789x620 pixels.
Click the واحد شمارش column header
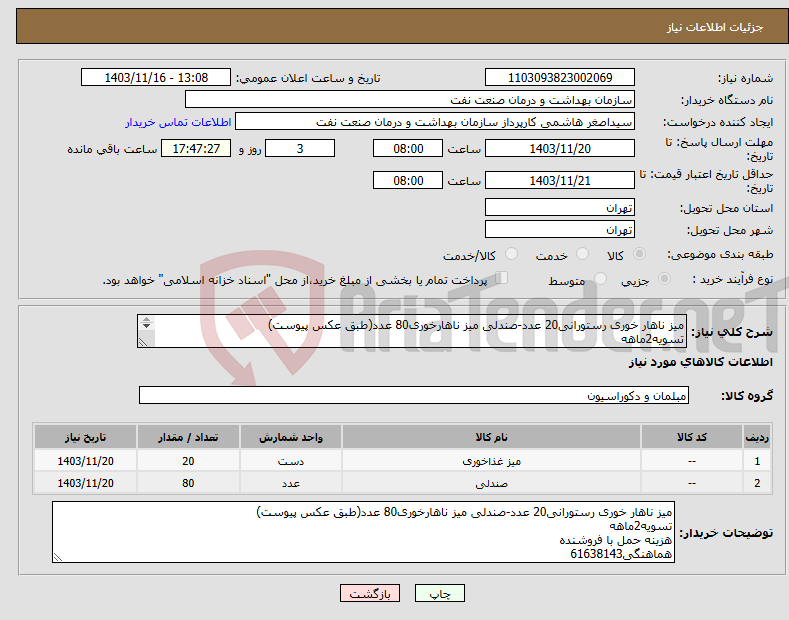(x=291, y=437)
